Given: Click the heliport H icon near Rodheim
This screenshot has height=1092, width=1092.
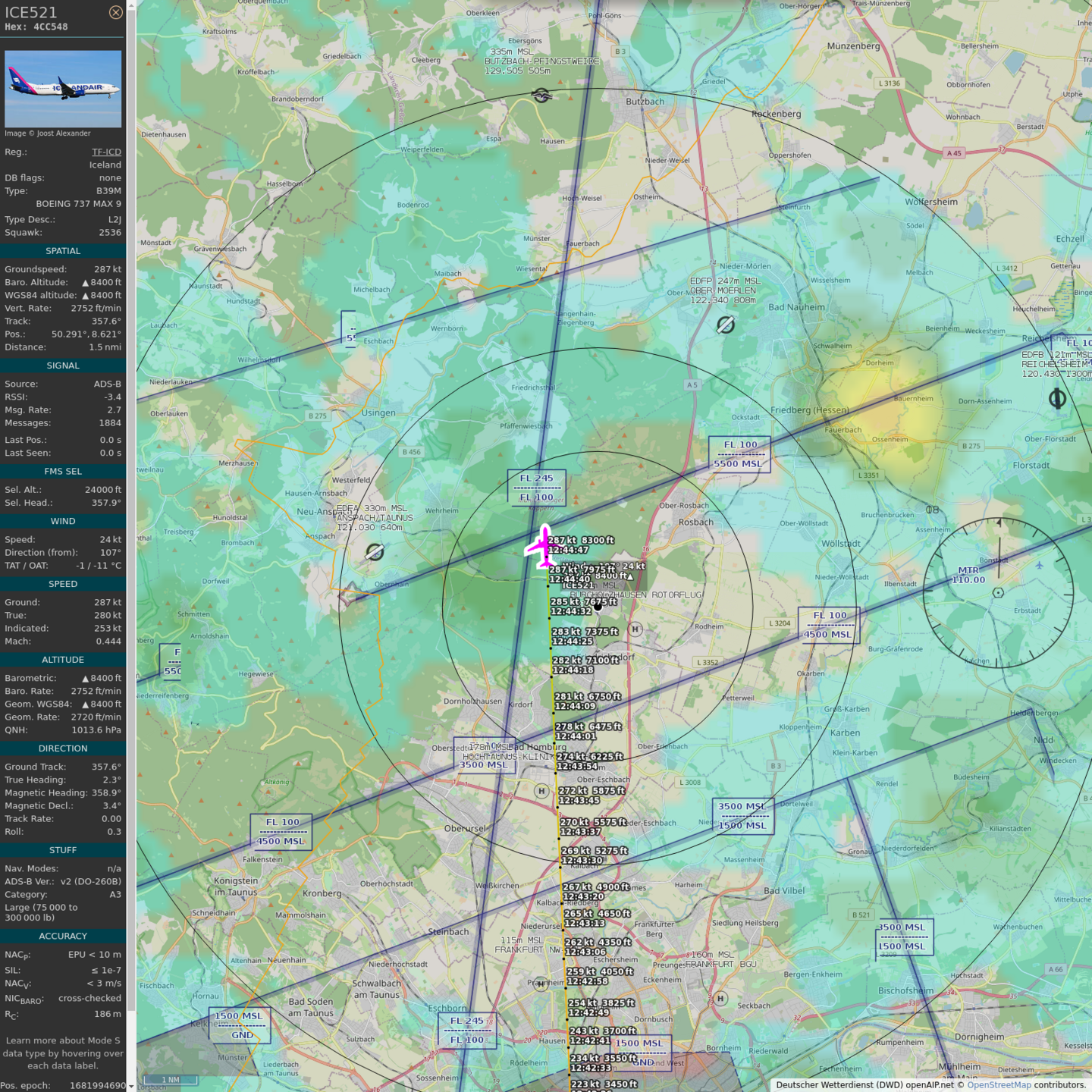Looking at the screenshot, I should point(635,629).
